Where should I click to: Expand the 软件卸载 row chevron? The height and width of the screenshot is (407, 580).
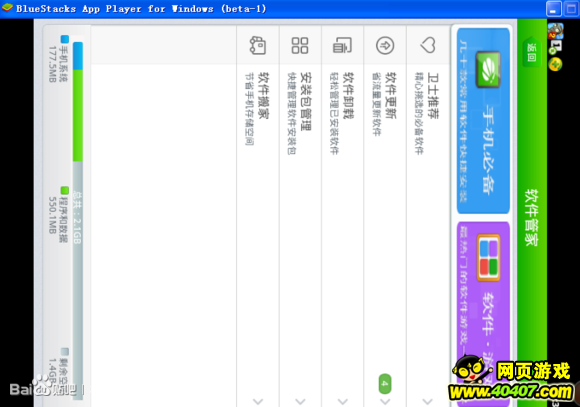click(343, 401)
